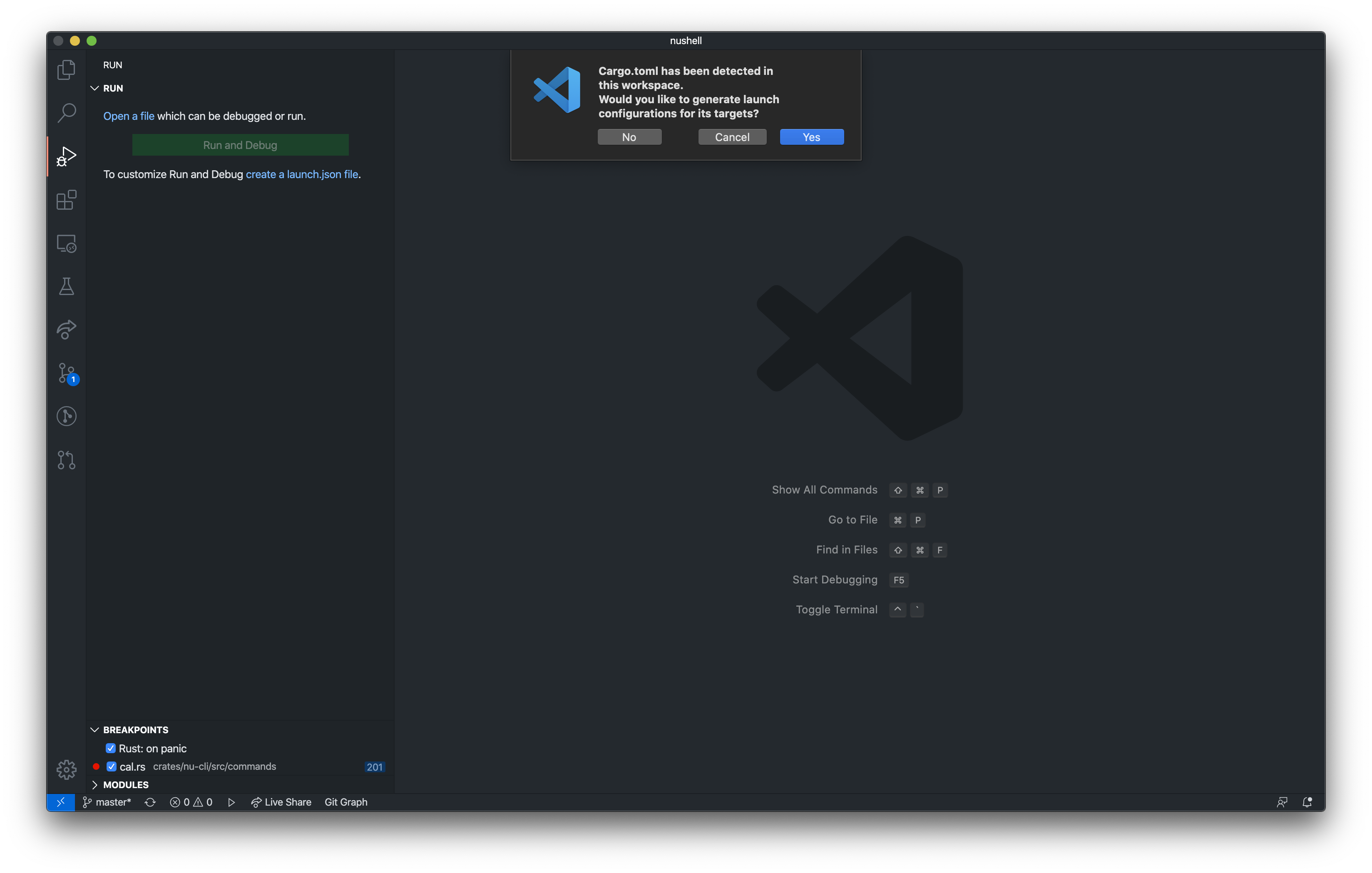Click the errors and warnings counter
Image resolution: width=1372 pixels, height=873 pixels.
191,802
